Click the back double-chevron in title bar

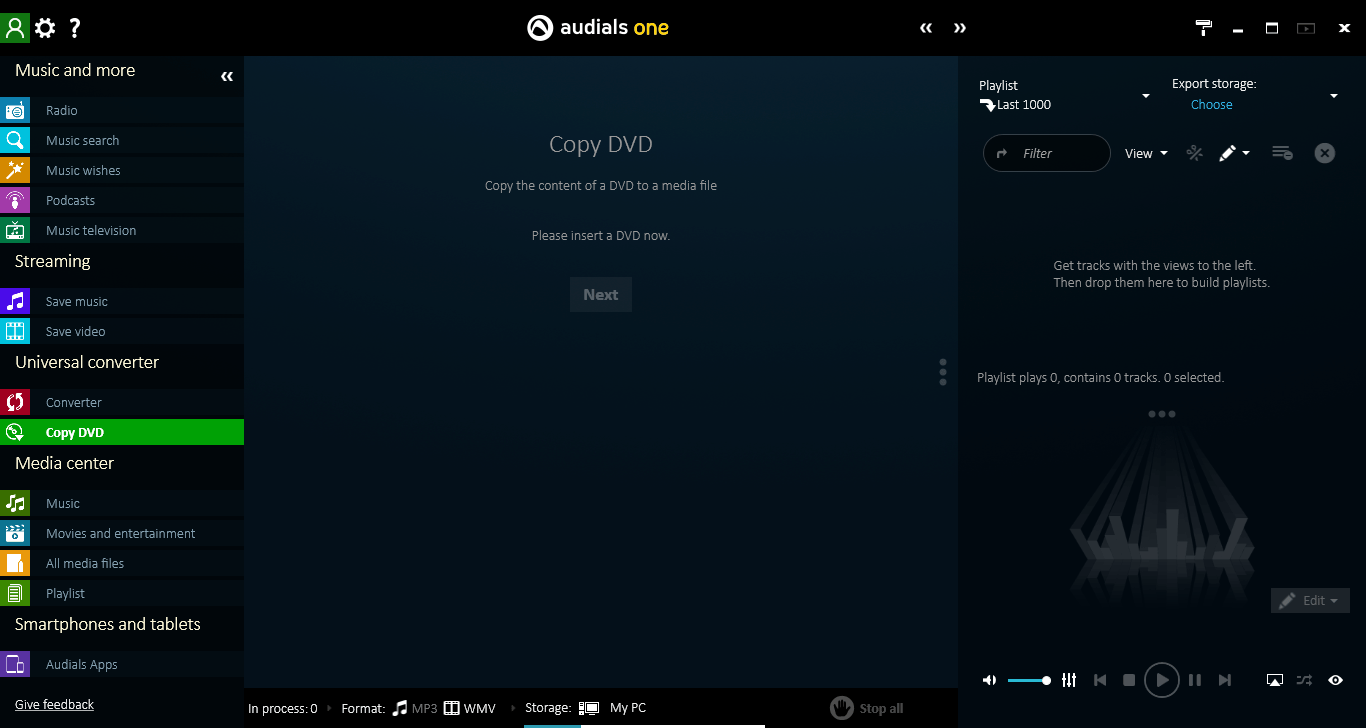click(x=926, y=28)
